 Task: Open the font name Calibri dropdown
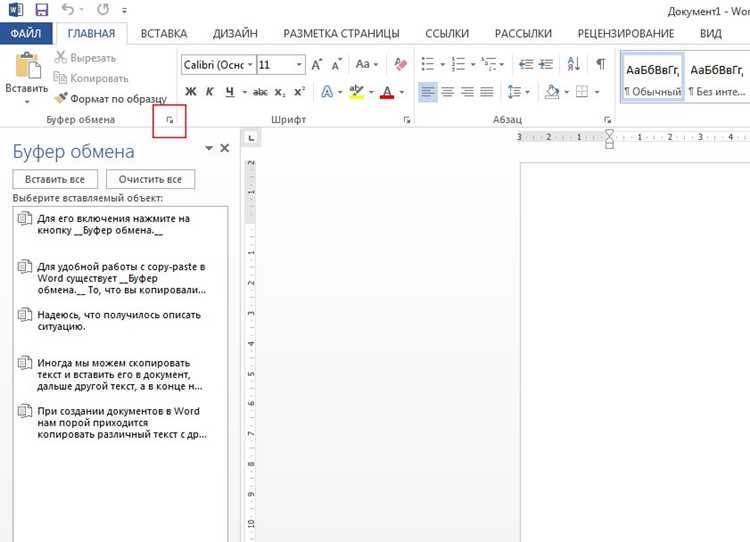(250, 65)
